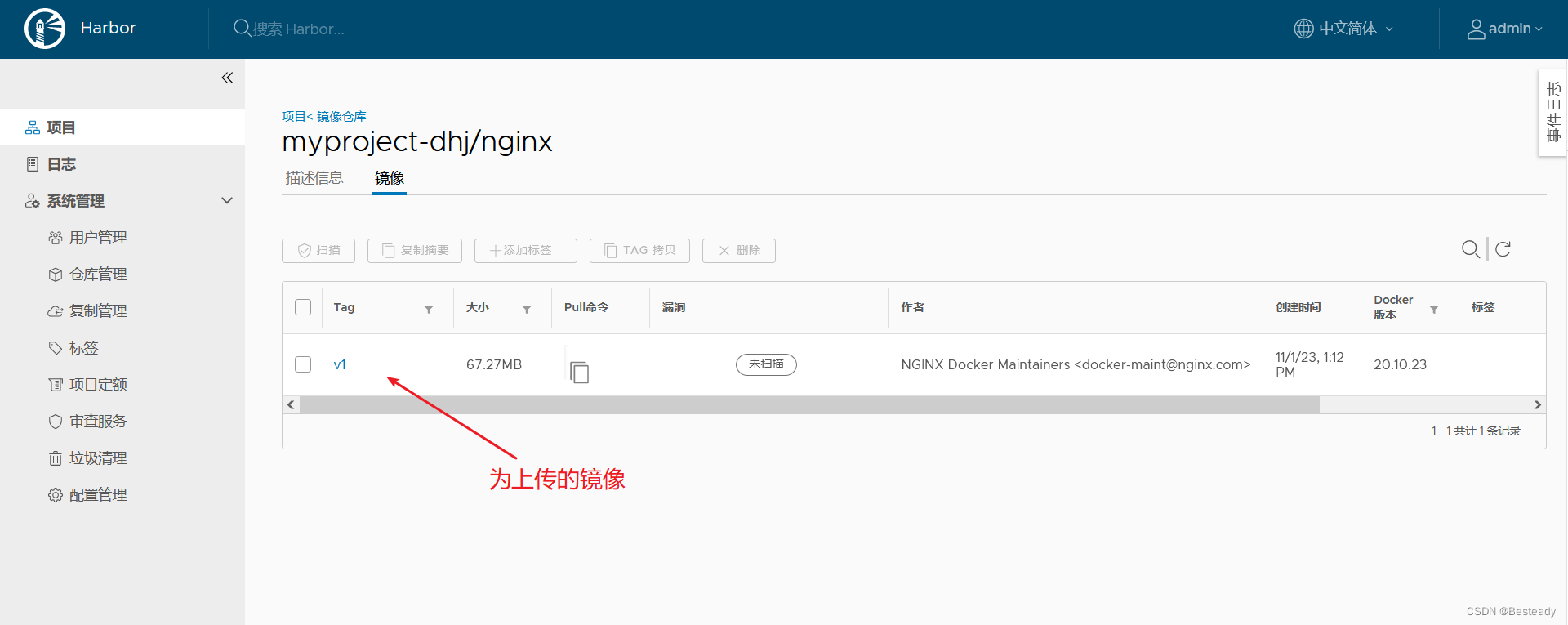Click the 配置管理 gear icon
1568x625 pixels.
point(55,495)
